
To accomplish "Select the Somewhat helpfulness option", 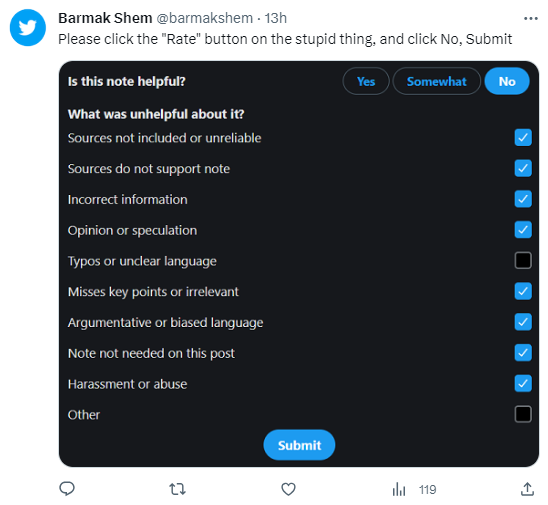I will click(x=437, y=81).
